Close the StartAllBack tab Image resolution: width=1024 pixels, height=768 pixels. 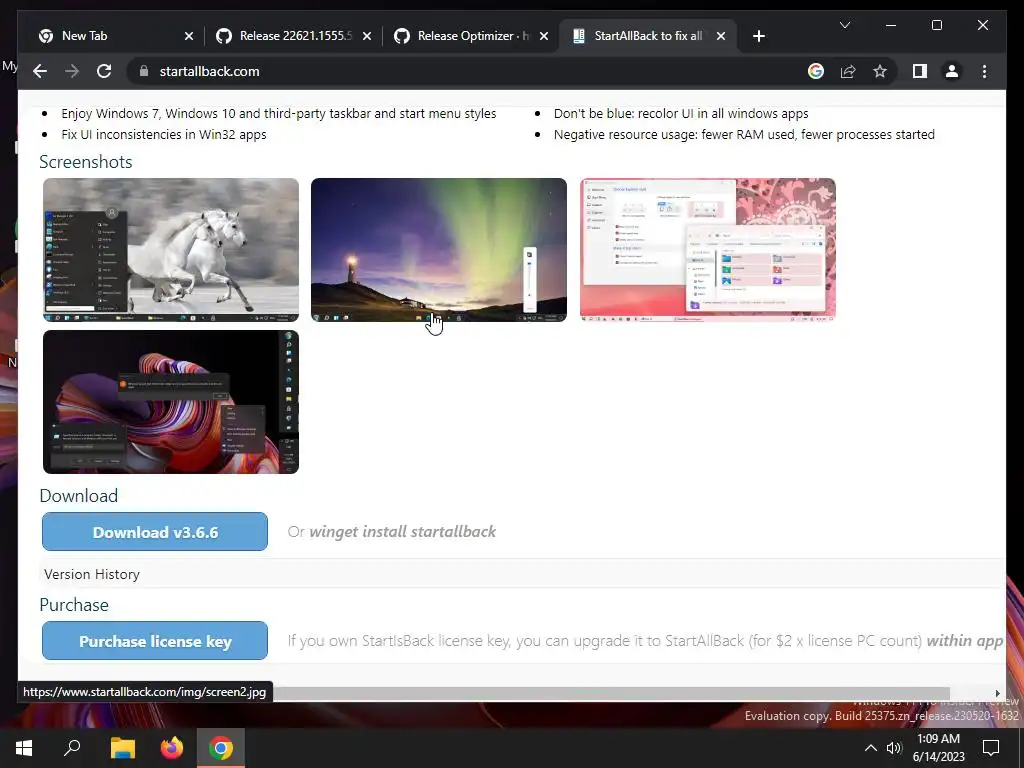click(721, 36)
